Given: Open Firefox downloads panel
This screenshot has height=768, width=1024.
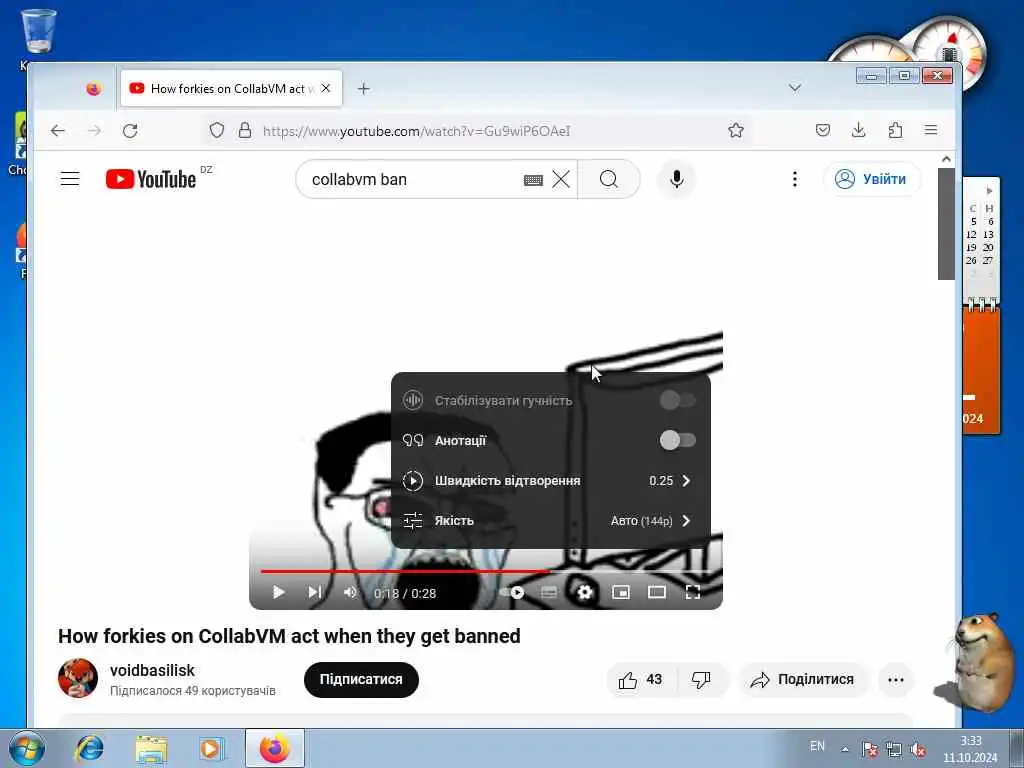Looking at the screenshot, I should 859,131.
